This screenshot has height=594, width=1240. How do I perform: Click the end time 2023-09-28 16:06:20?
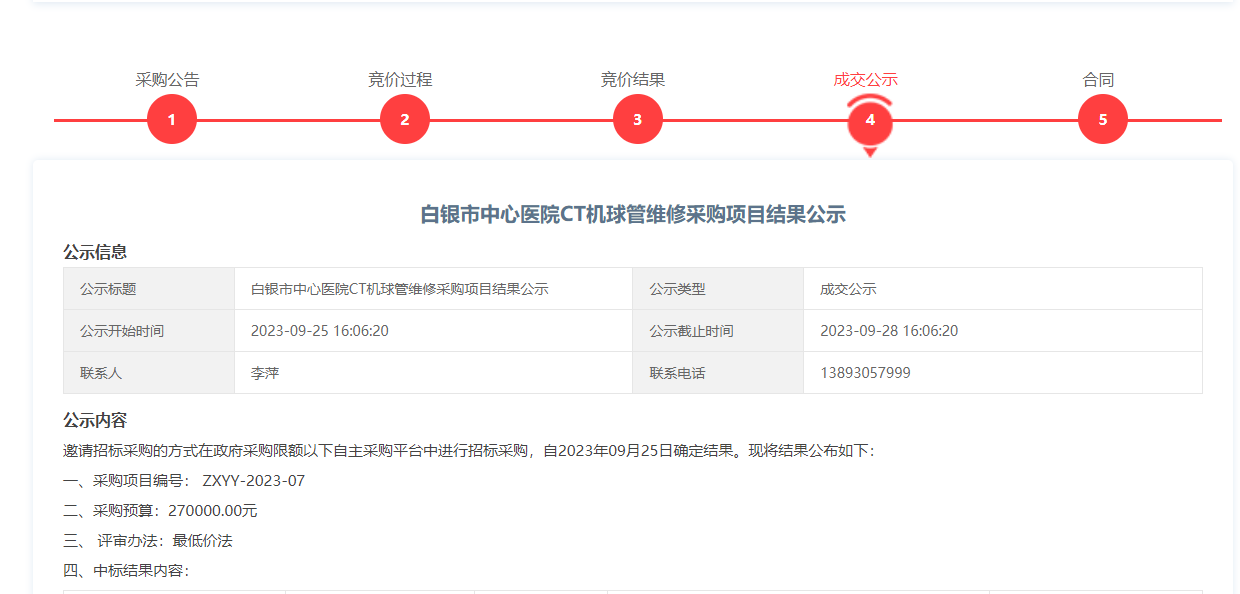coord(889,331)
